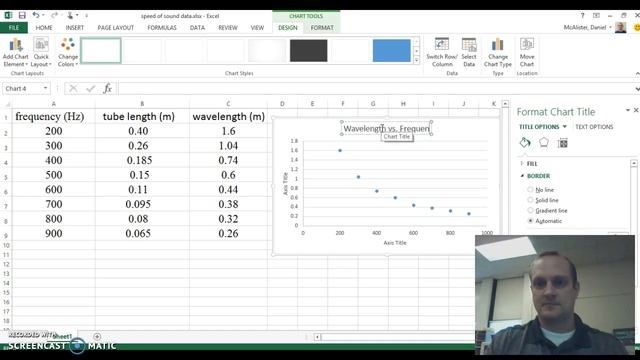Click the touch/mouse mode icon
This screenshot has width=640, height=360.
(70, 16)
